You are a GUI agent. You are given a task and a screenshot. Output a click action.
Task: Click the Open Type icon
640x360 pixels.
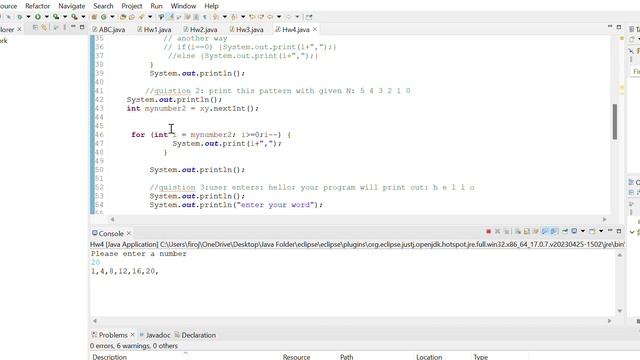point(122,17)
